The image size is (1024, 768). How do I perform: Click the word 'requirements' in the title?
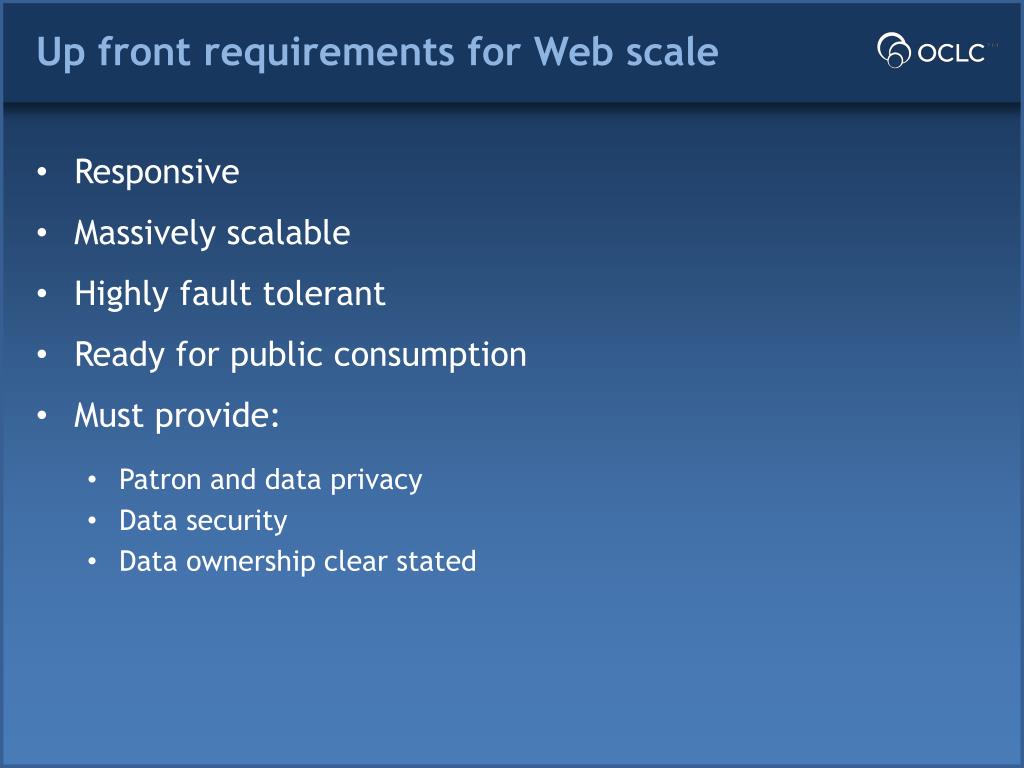point(329,54)
